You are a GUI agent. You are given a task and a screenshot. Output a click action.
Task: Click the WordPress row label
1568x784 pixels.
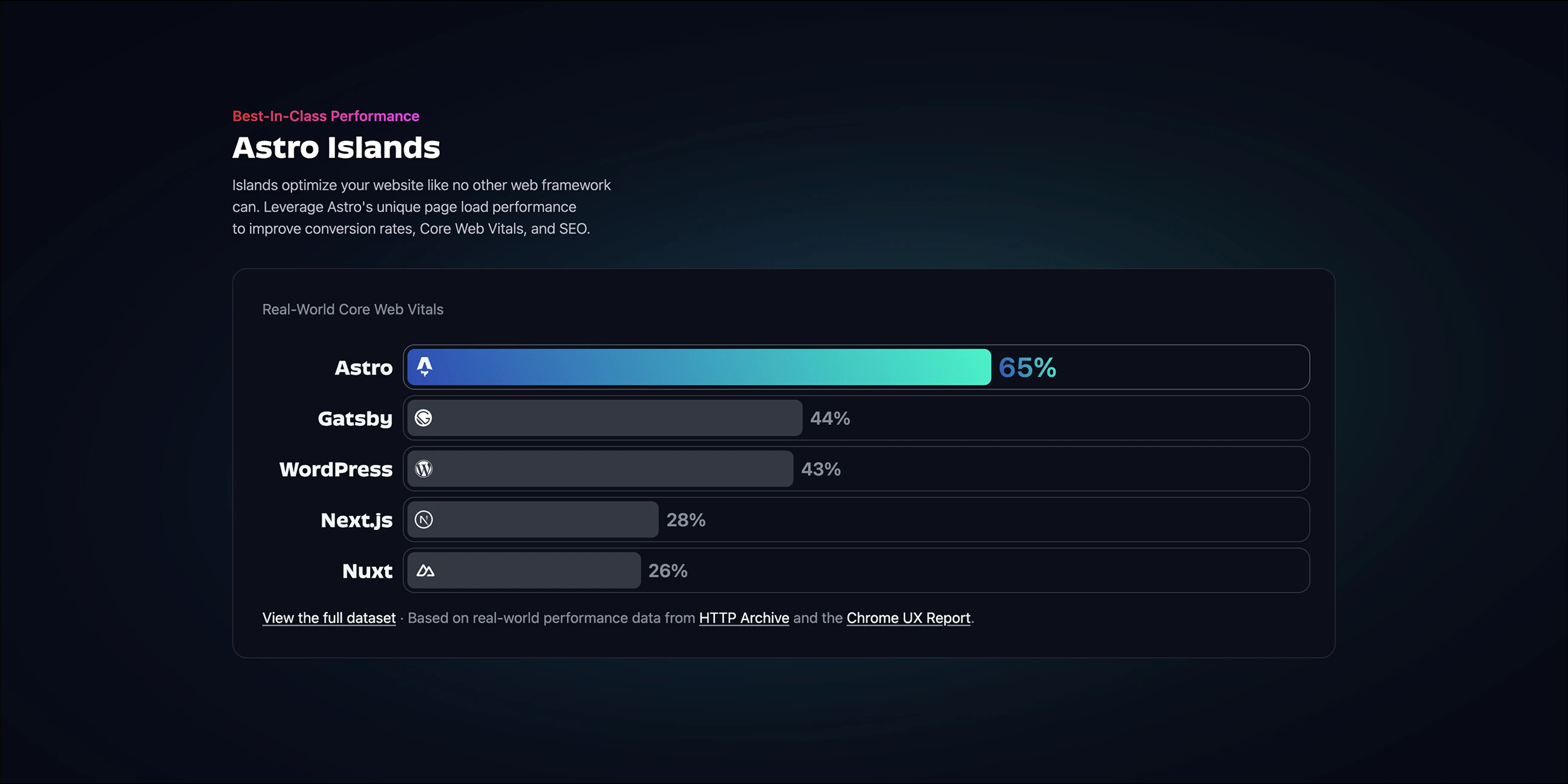point(336,469)
